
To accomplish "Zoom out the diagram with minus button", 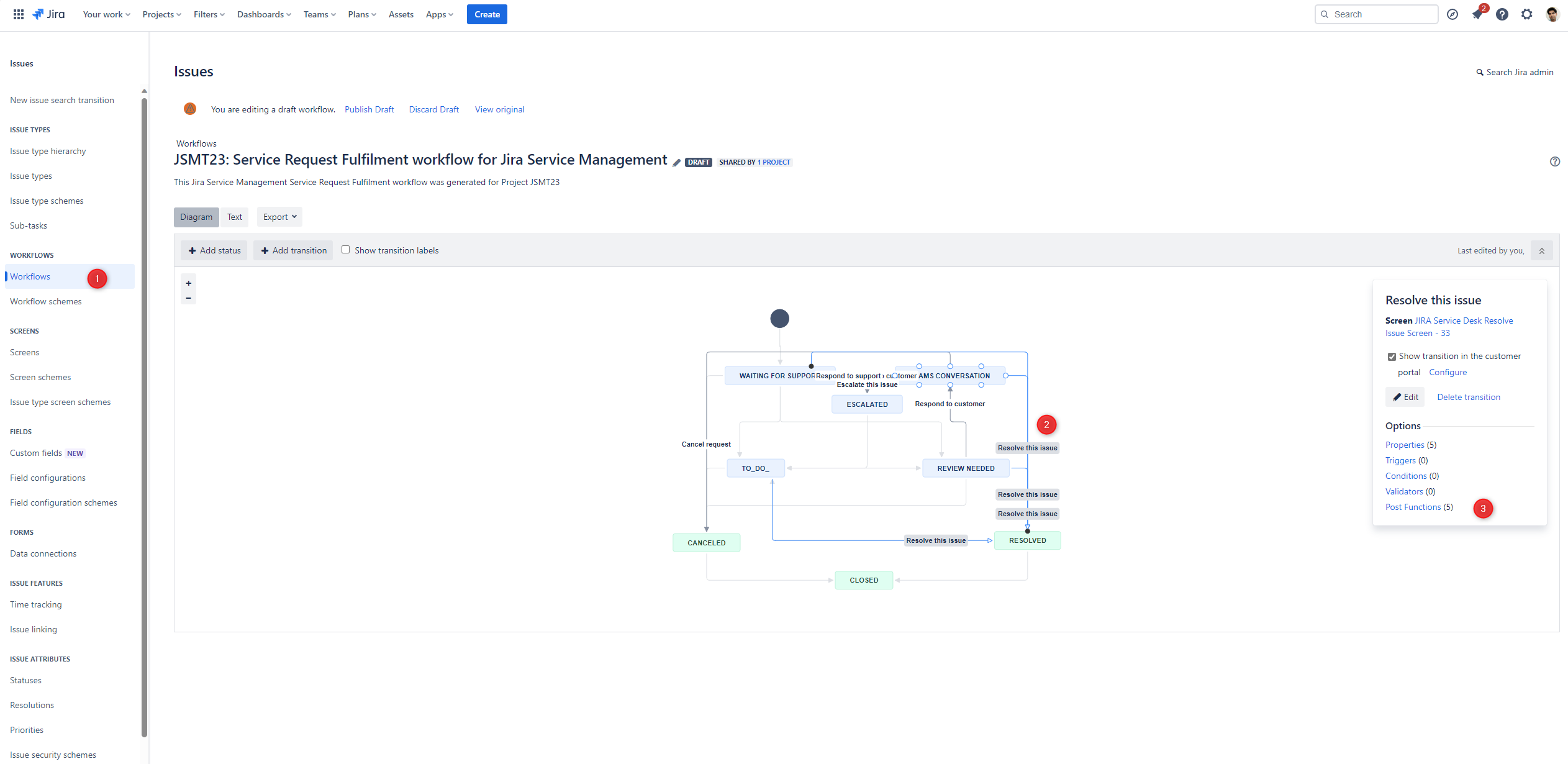I will point(189,298).
